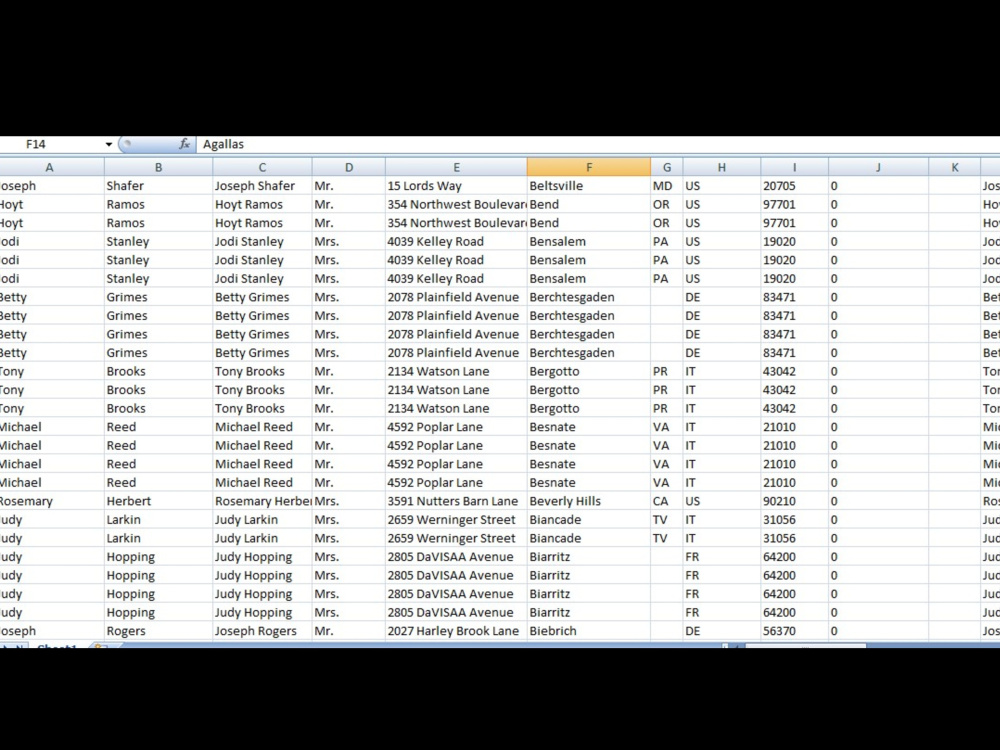Screen dimensions: 1000x750
Task: Click the formula bar containing Agallas
Action: pos(598,144)
